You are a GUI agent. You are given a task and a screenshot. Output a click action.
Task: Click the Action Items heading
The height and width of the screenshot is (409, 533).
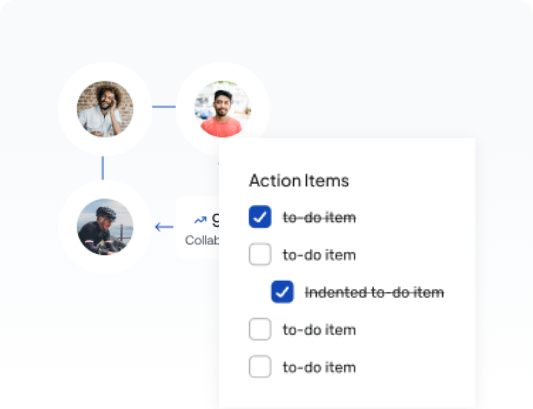[299, 181]
